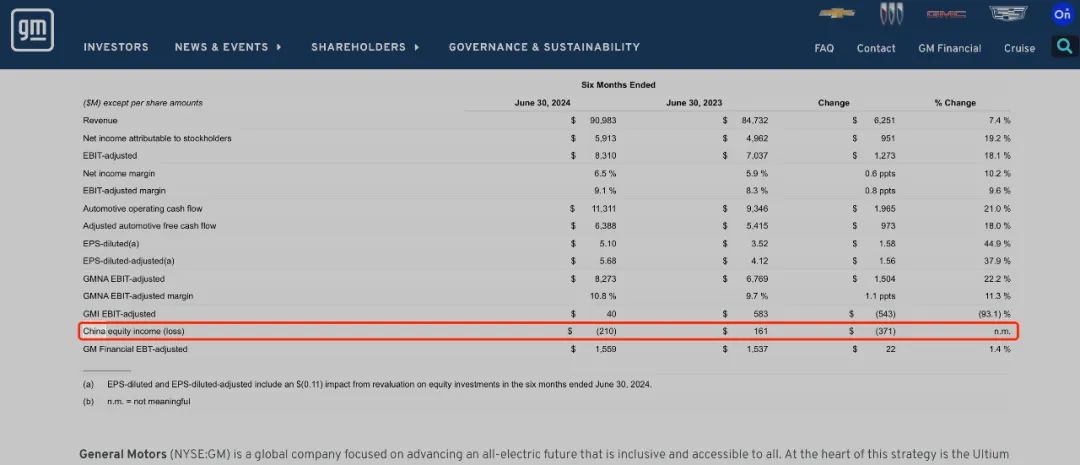Open the site search magnifier

tap(1064, 46)
